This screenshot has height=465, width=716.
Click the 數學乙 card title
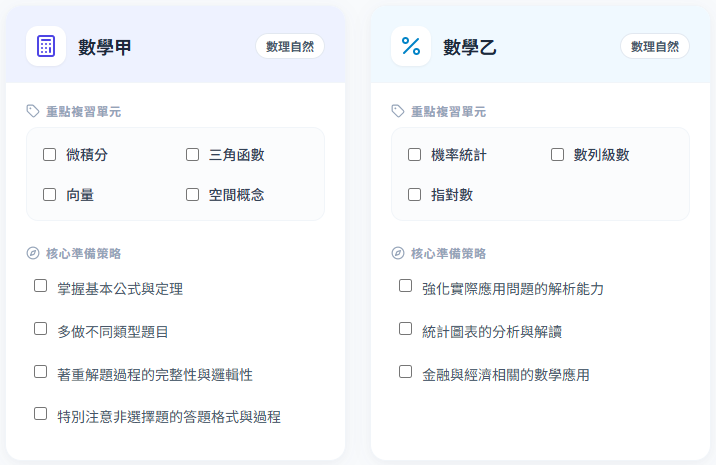point(469,47)
